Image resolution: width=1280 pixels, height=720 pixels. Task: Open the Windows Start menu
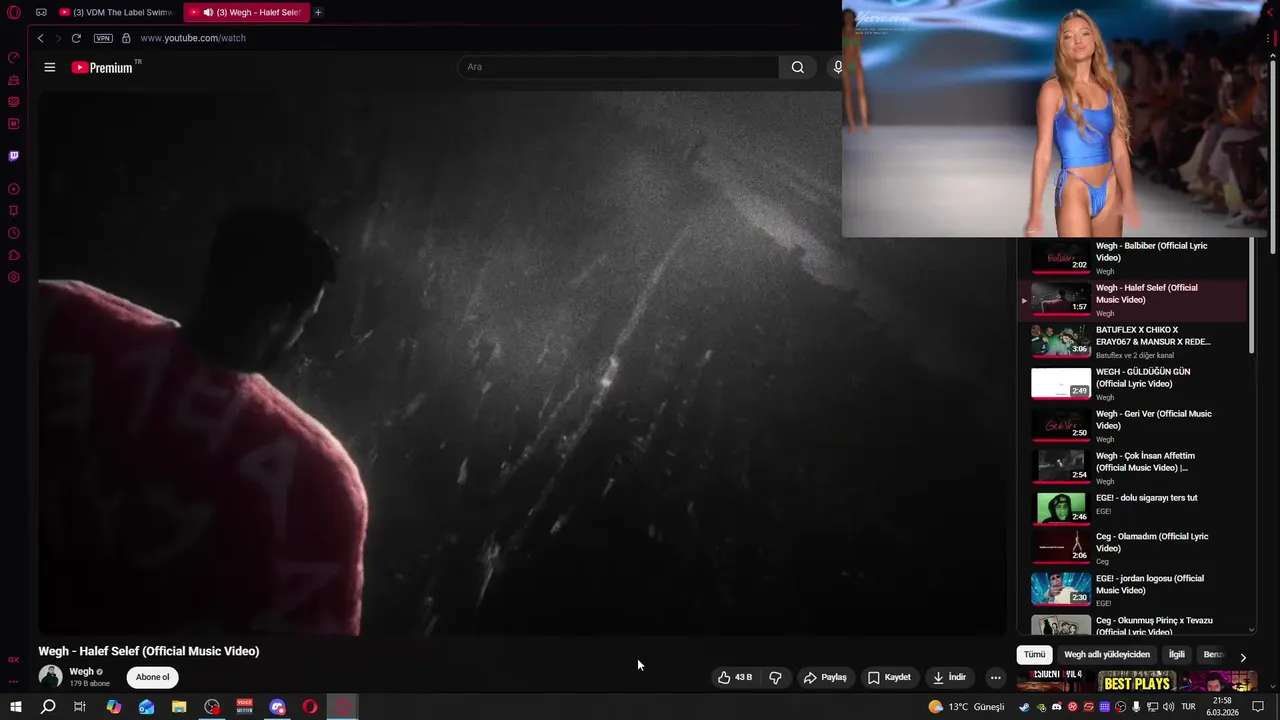(x=16, y=707)
